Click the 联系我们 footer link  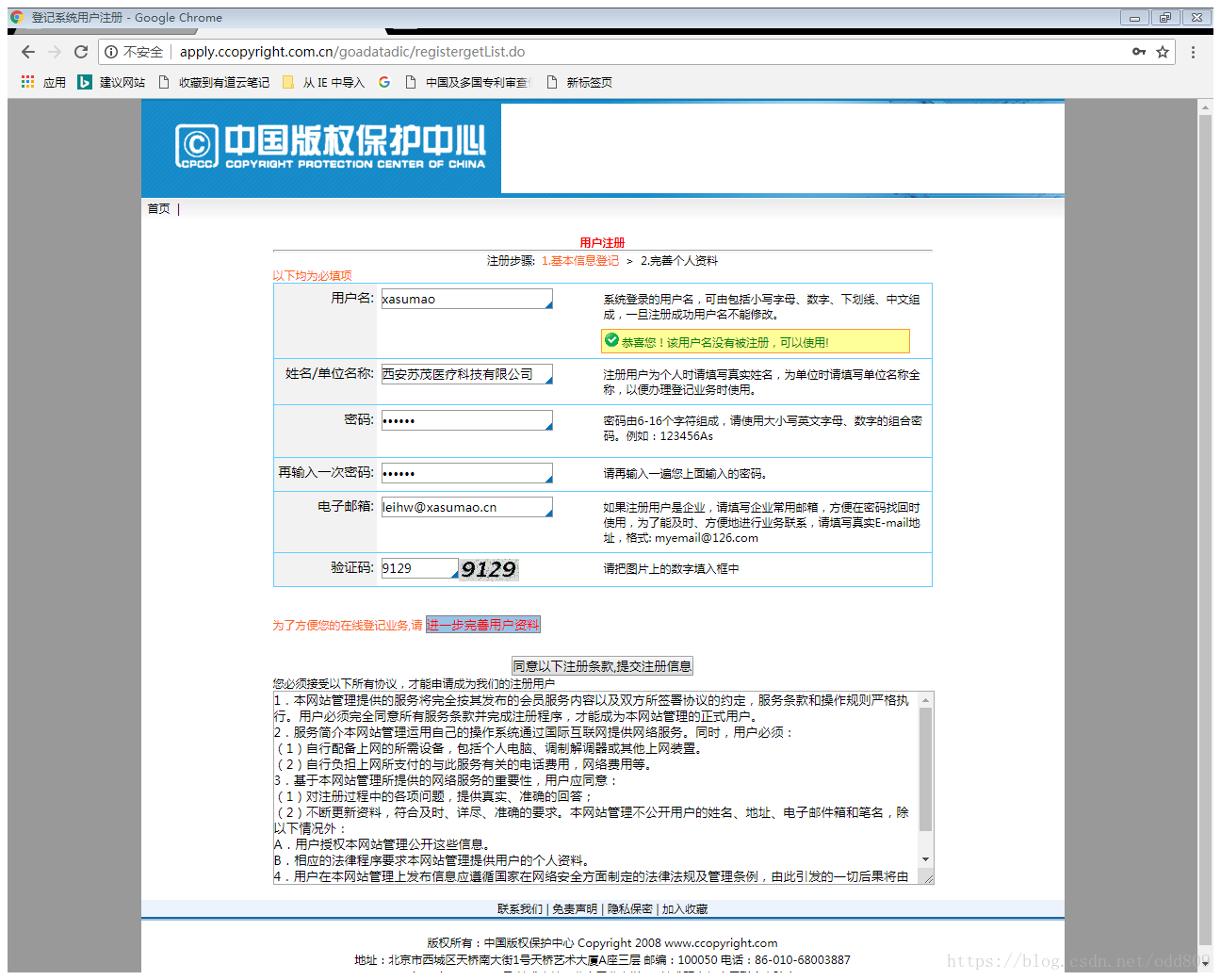519,909
